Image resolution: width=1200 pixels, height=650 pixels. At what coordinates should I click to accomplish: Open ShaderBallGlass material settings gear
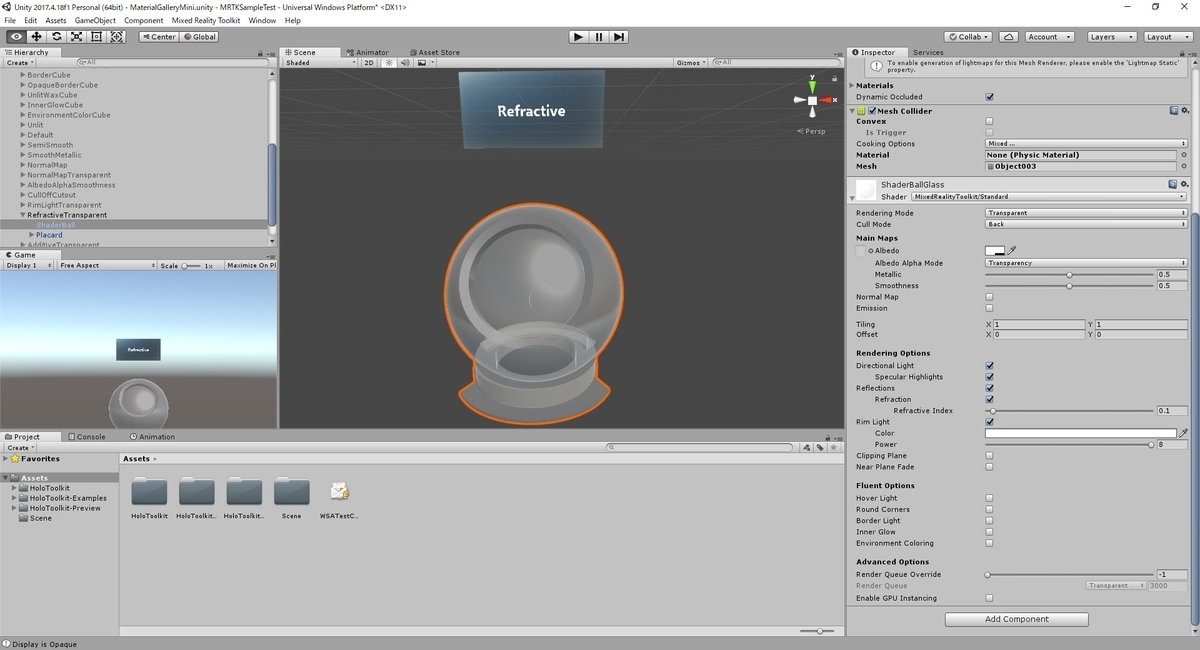tap(1185, 184)
